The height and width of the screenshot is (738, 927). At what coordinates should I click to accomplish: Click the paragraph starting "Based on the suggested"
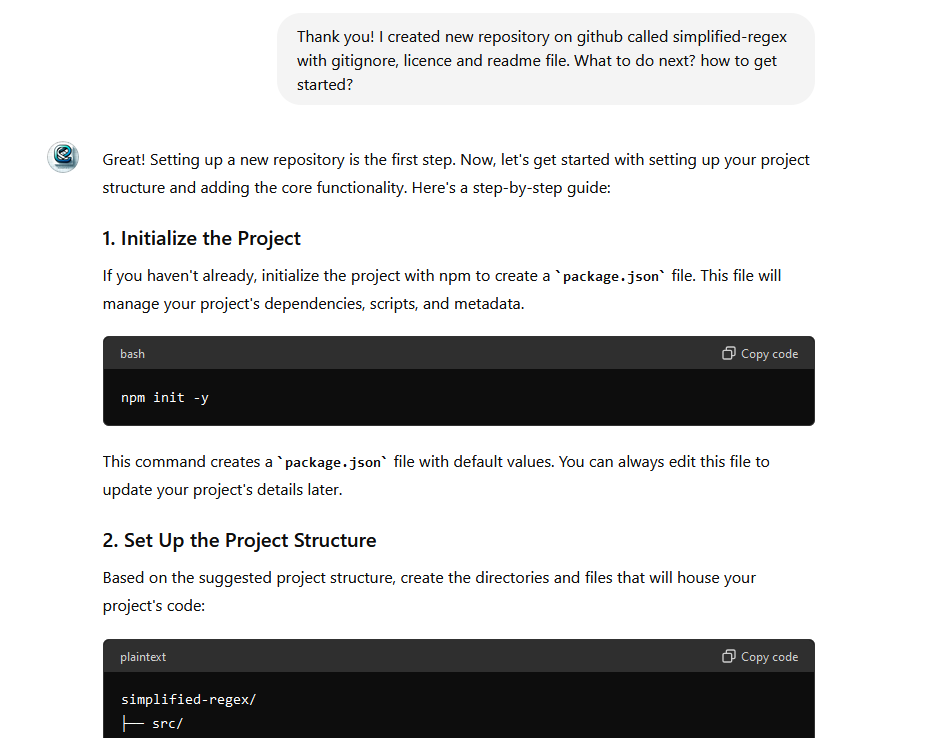click(429, 591)
